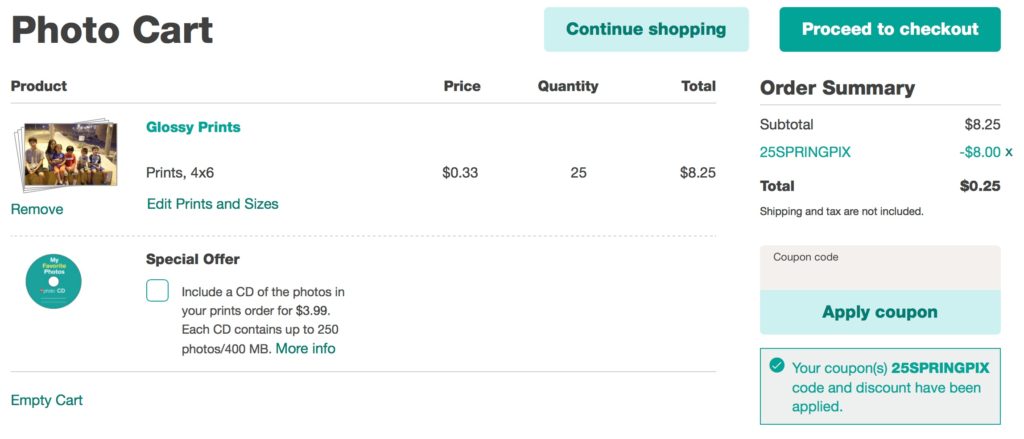This screenshot has height=439, width=1024.
Task: Open More info about the photo CD
Action: tap(305, 348)
